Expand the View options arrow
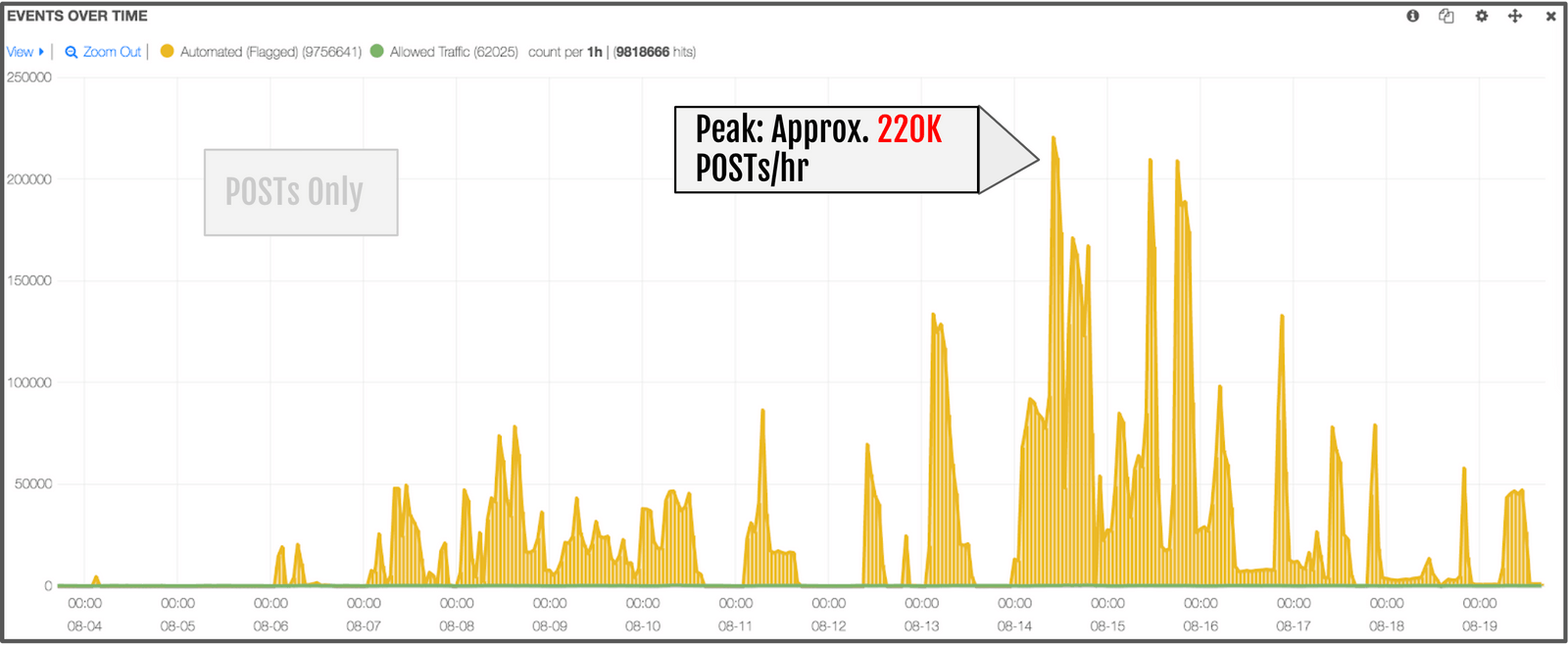1568x645 pixels. click(x=41, y=52)
